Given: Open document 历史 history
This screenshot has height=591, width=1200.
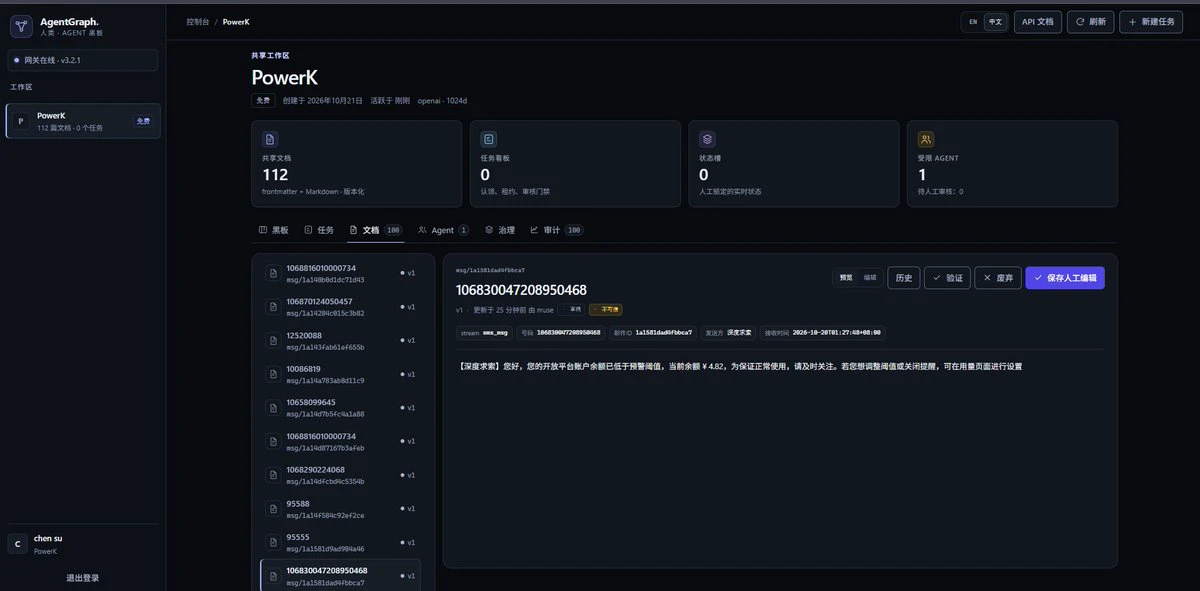Looking at the screenshot, I should coord(904,278).
